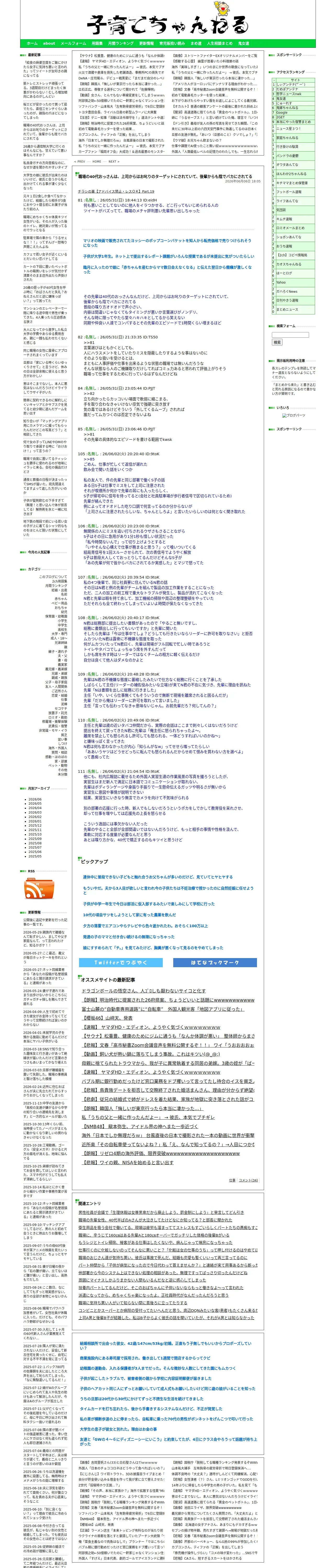The width and height of the screenshot is (336, 1568).
Task: Open the ロミオメールまとめ ranking link
Action: (x=290, y=228)
